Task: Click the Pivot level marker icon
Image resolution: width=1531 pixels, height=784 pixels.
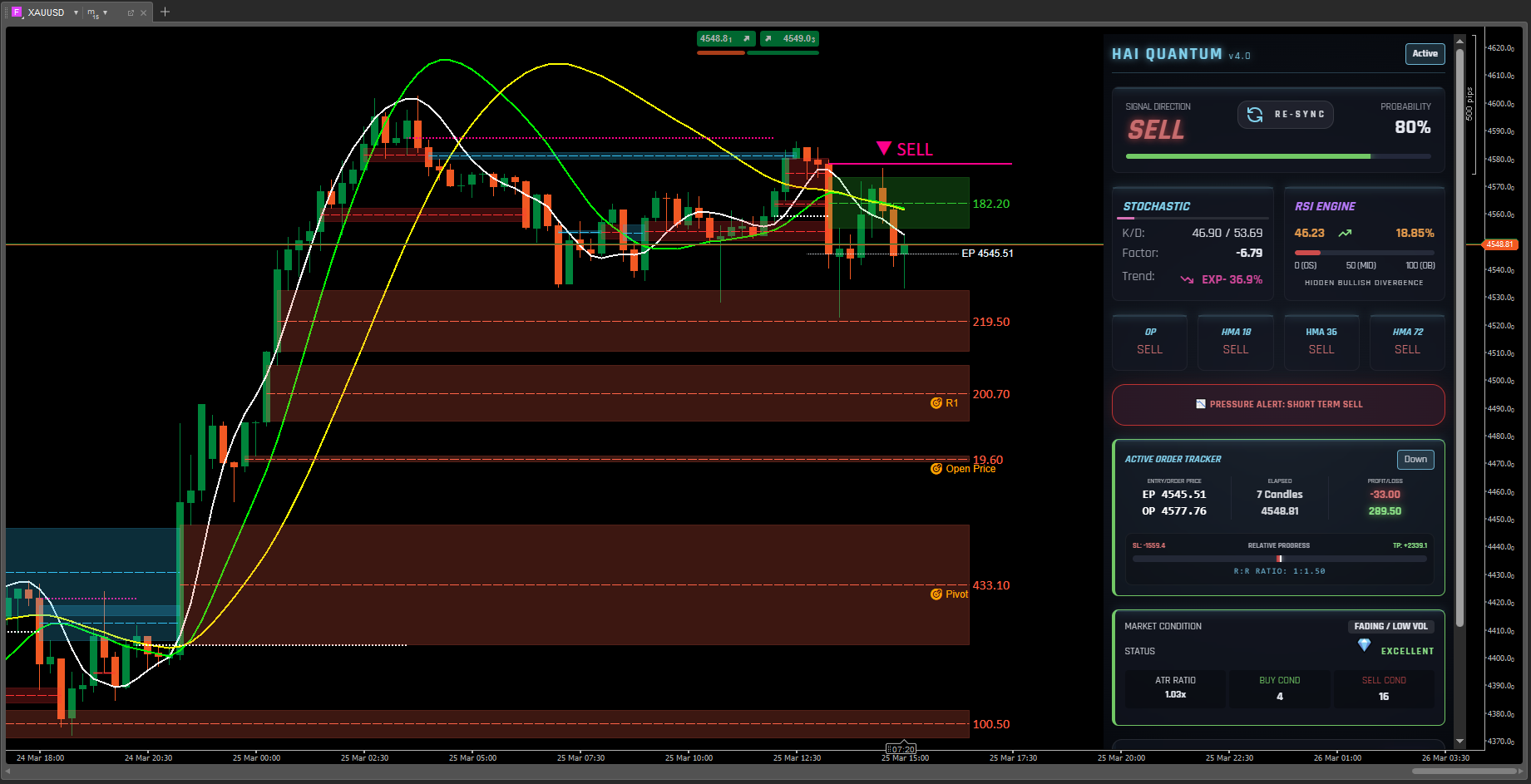Action: click(x=936, y=594)
